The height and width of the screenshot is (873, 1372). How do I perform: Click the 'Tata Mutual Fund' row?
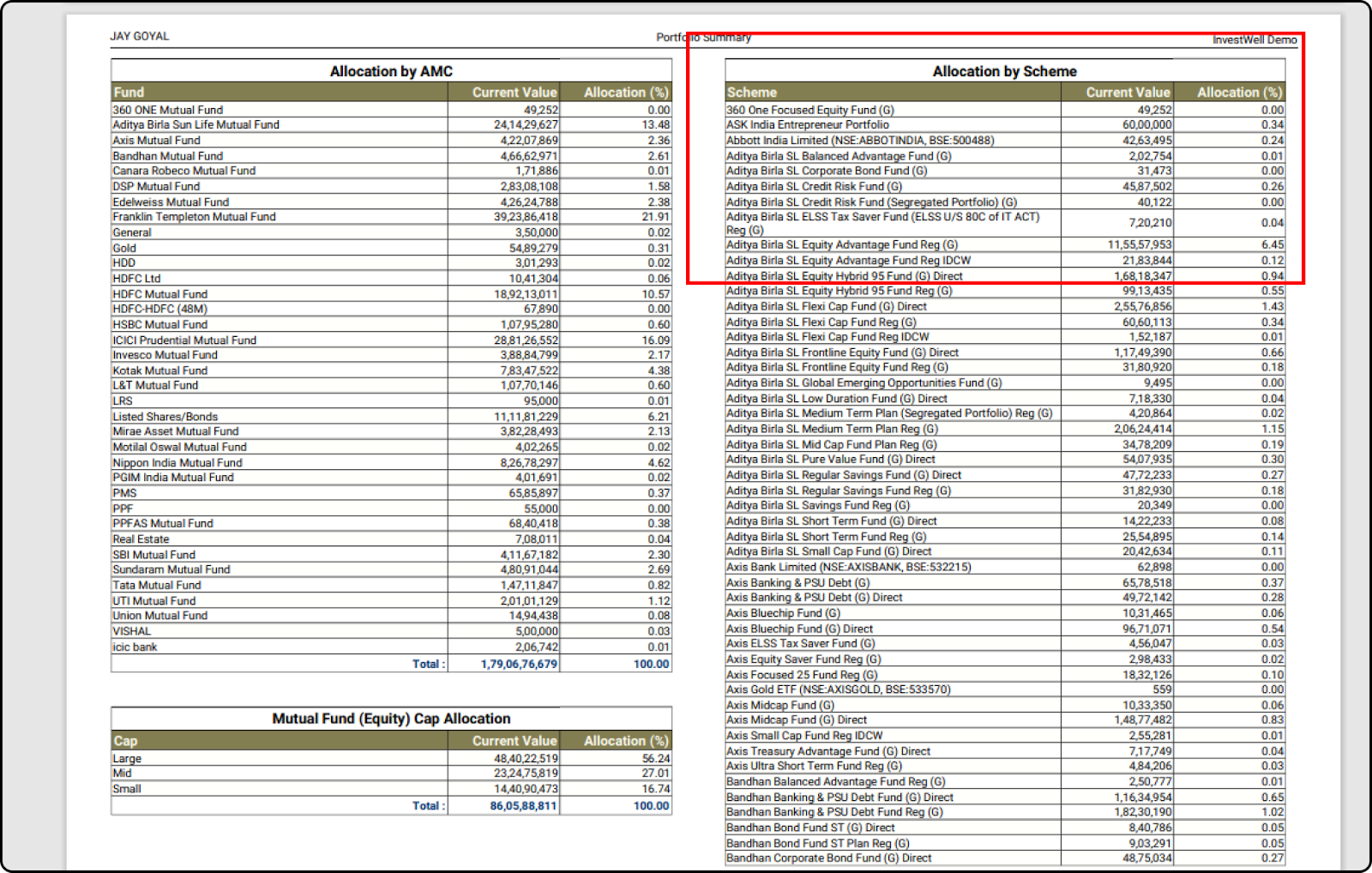pos(391,585)
